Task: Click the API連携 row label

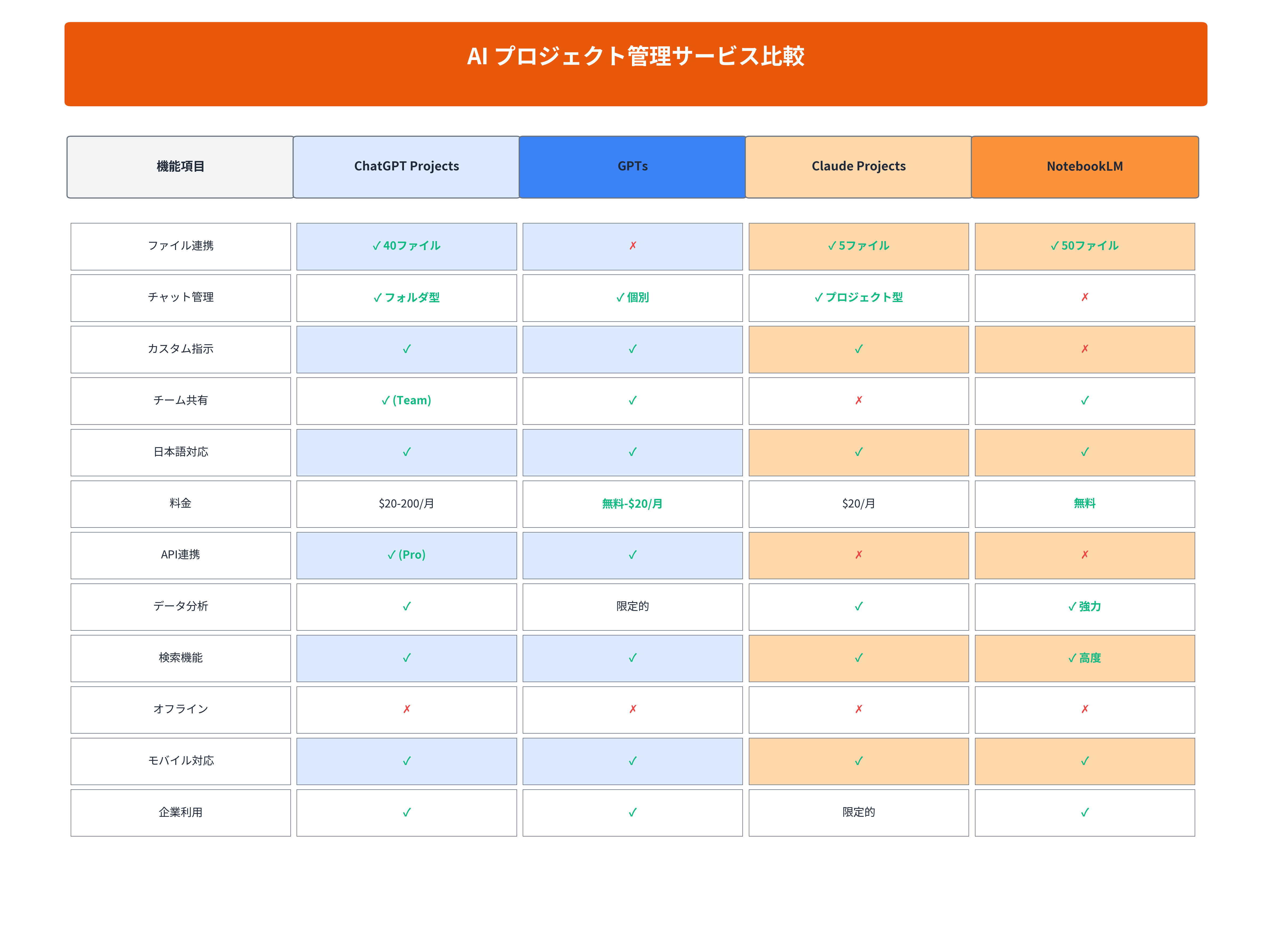Action: 181,555
